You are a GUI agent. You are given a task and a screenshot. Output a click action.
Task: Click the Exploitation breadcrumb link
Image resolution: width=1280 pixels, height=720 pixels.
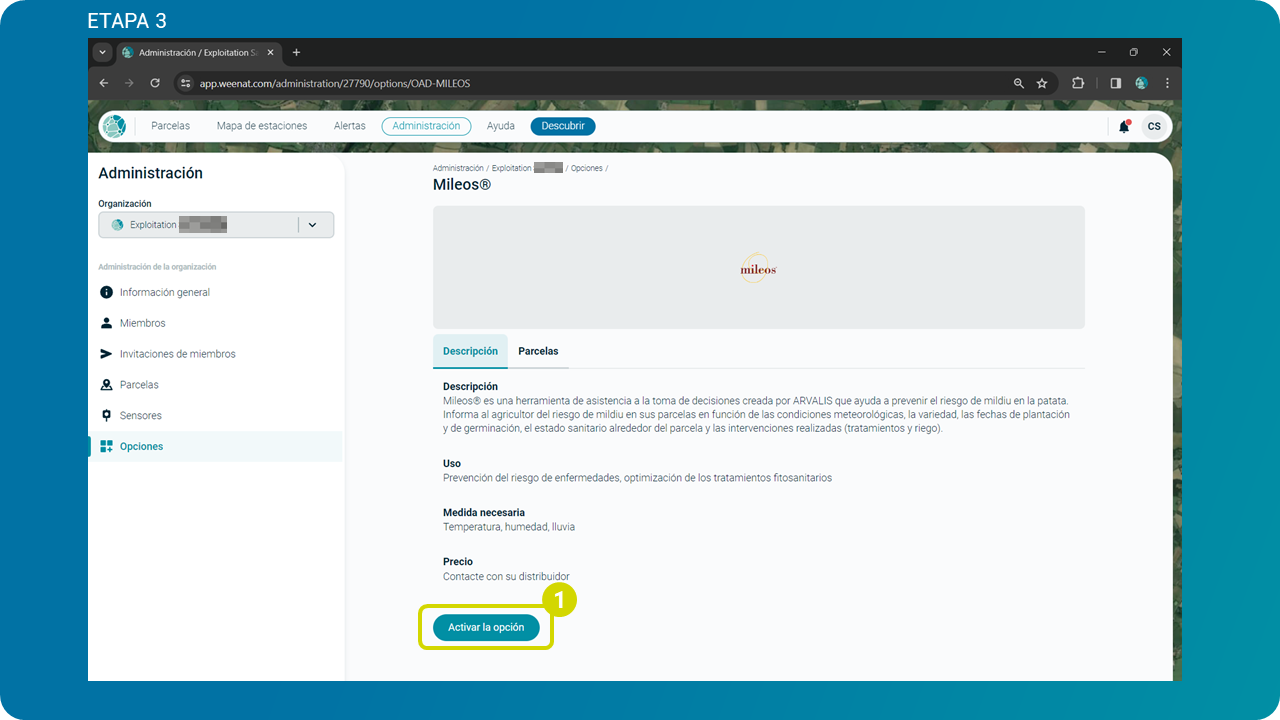(527, 168)
